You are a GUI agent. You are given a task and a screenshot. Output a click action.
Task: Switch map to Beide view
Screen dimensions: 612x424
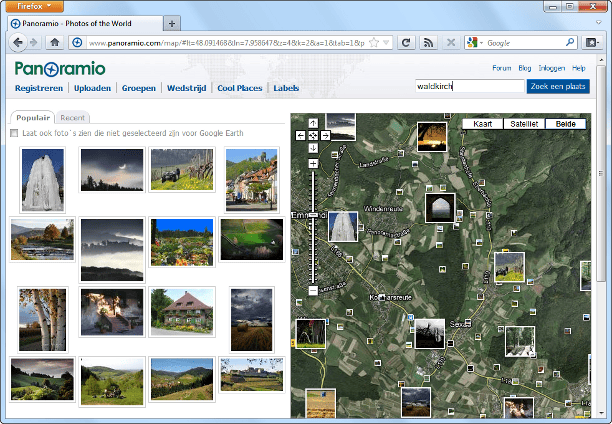[566, 124]
